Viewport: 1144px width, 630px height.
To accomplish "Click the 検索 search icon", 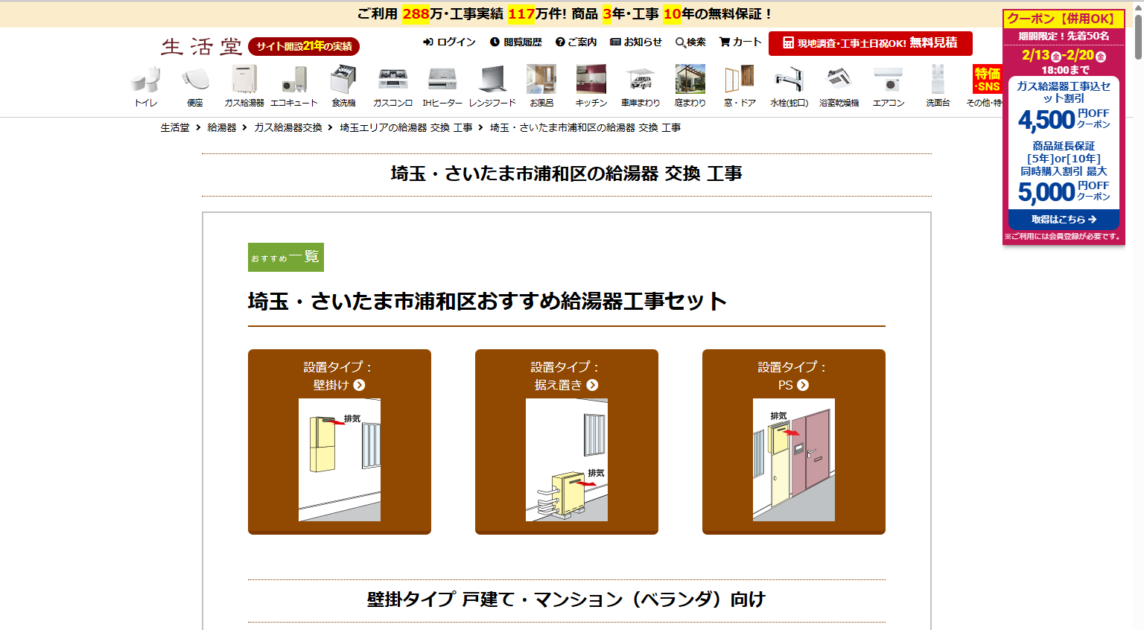I will (x=690, y=42).
